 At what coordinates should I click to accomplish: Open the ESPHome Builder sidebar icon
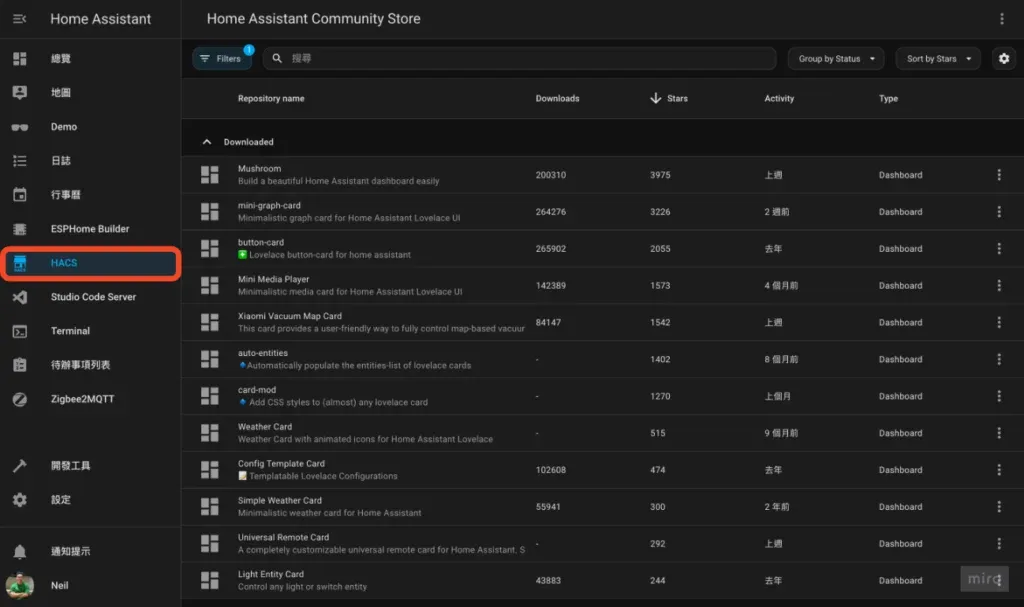click(x=20, y=229)
